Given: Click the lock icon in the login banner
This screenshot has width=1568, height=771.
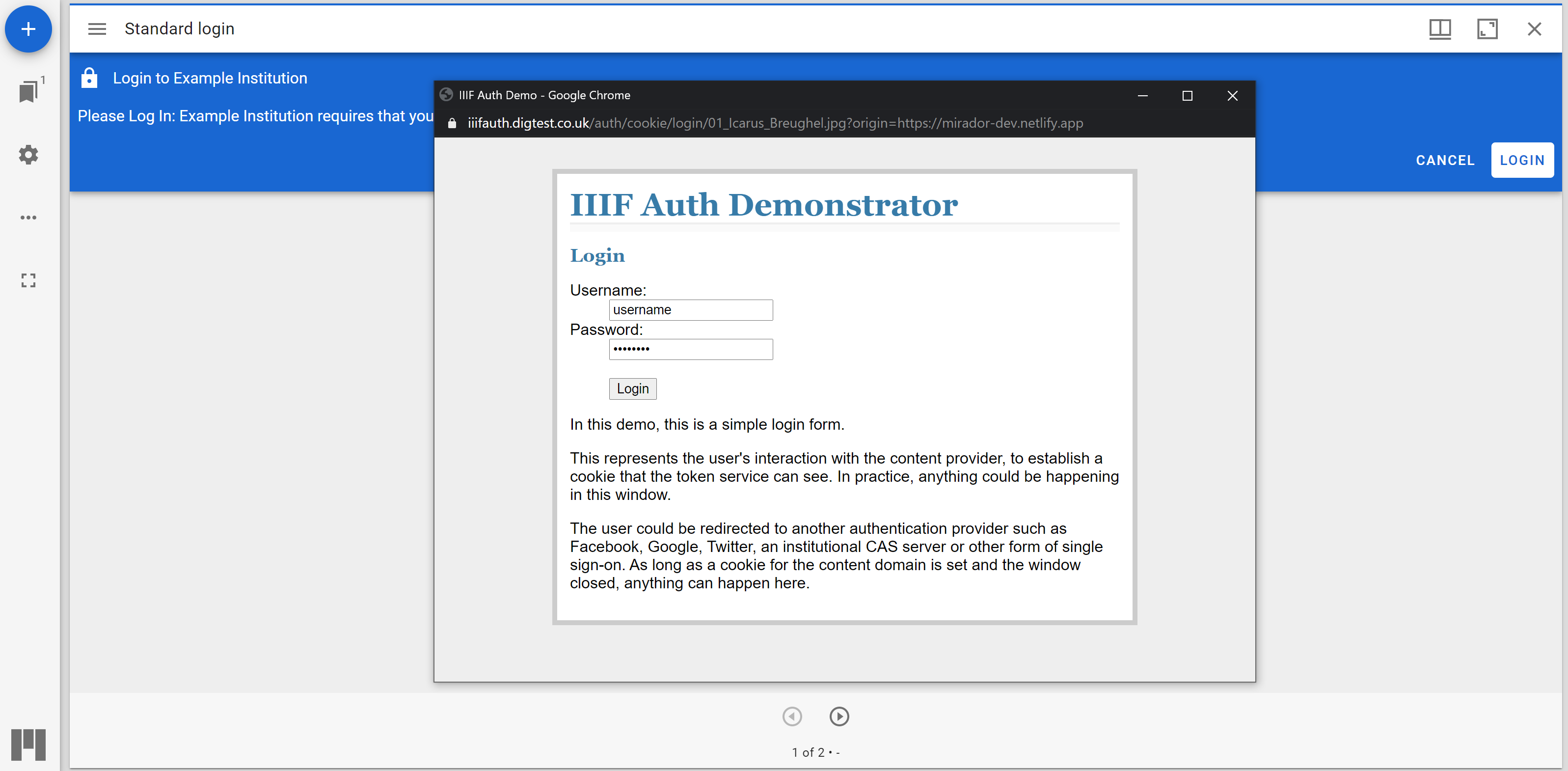Looking at the screenshot, I should tap(89, 78).
